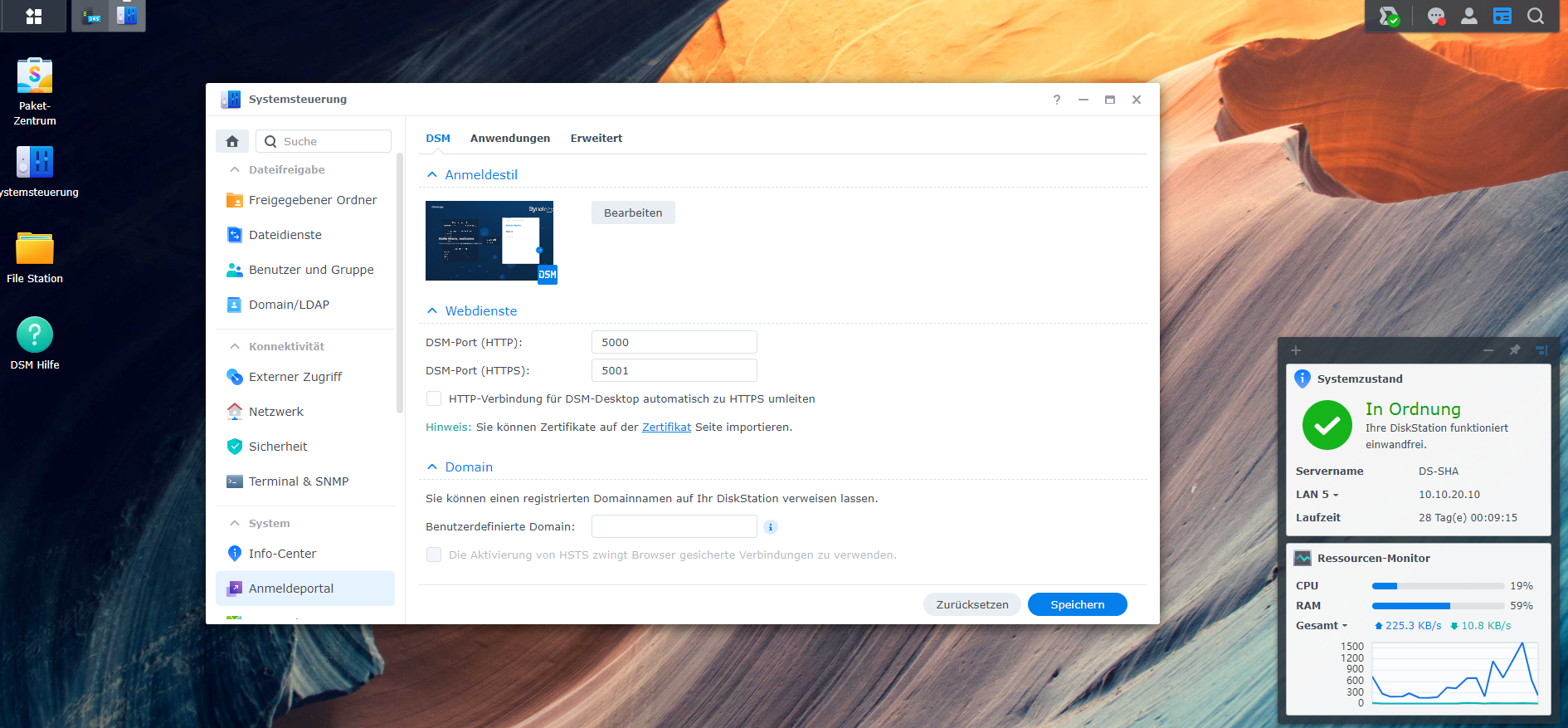Screen dimensions: 1568x728
Task: Click the Zurücksetzen button
Action: [x=972, y=604]
